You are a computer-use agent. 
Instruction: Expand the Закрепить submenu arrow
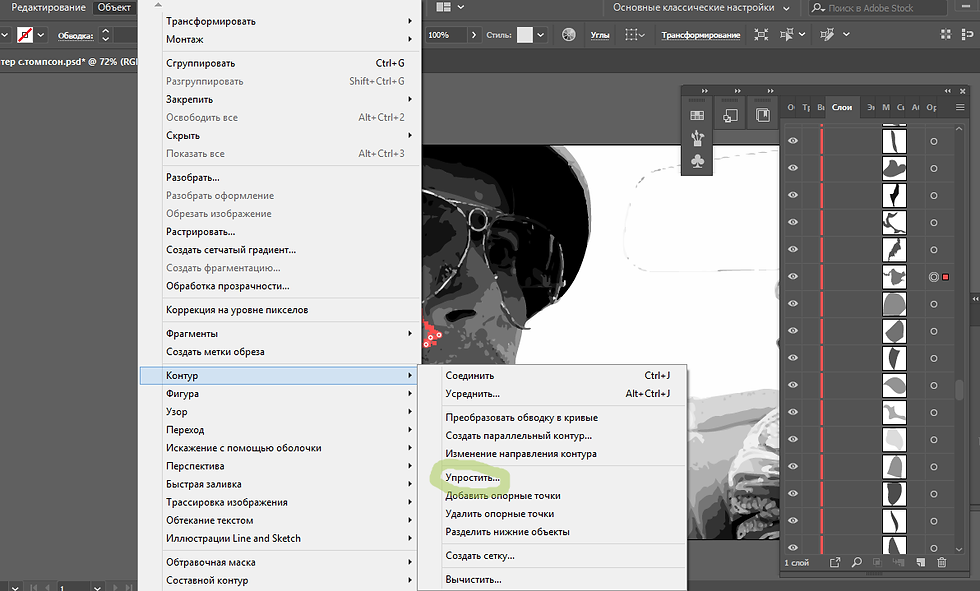(410, 99)
